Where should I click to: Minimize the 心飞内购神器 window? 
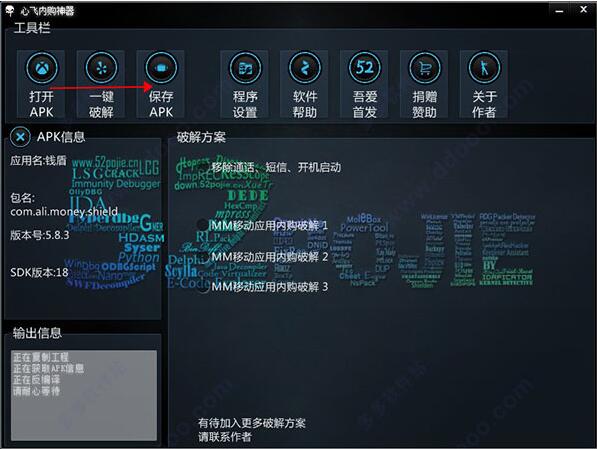(559, 11)
